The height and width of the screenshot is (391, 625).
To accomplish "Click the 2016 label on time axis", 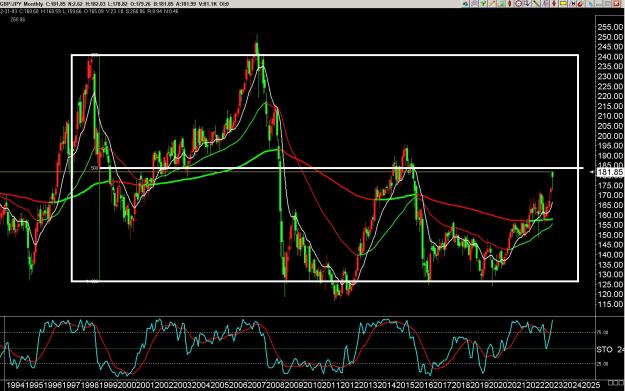I will pyautogui.click(x=423, y=385).
